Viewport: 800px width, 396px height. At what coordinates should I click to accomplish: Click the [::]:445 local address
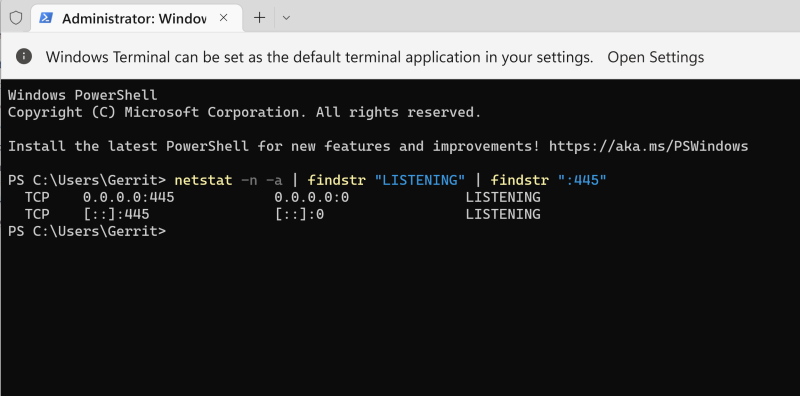tap(116, 214)
